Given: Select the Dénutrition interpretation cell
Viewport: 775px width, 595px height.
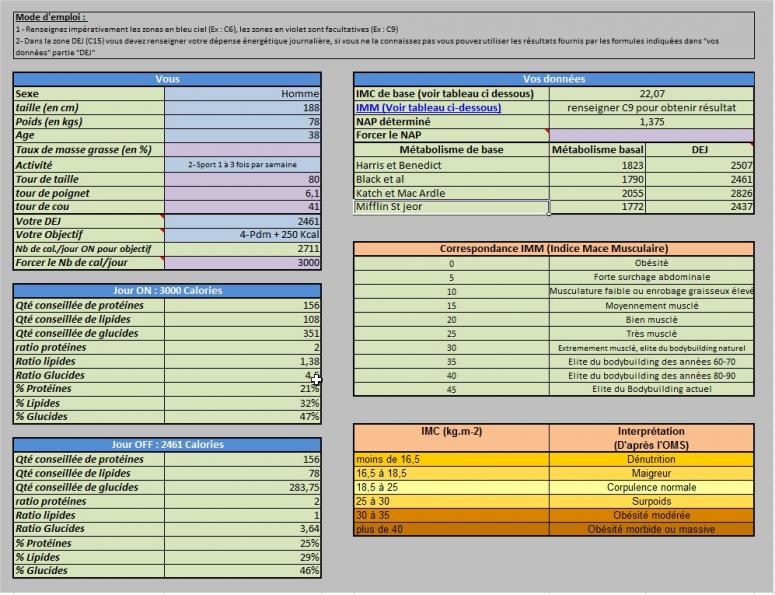Looking at the screenshot, I should (651, 459).
